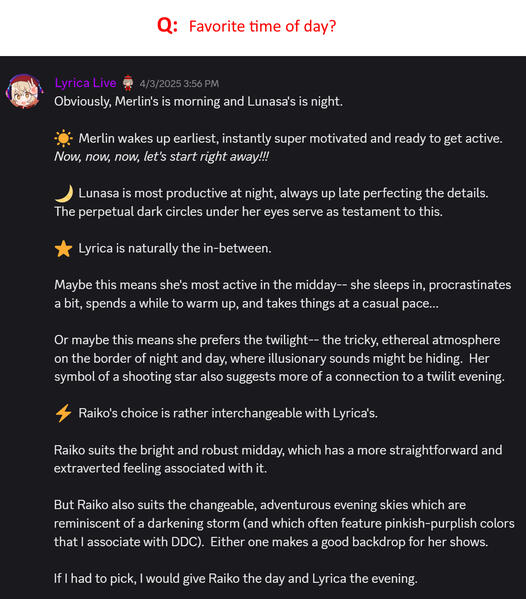The image size is (526, 599).
Task: Click the Lyrica Live user avatar
Action: pyautogui.click(x=24, y=91)
